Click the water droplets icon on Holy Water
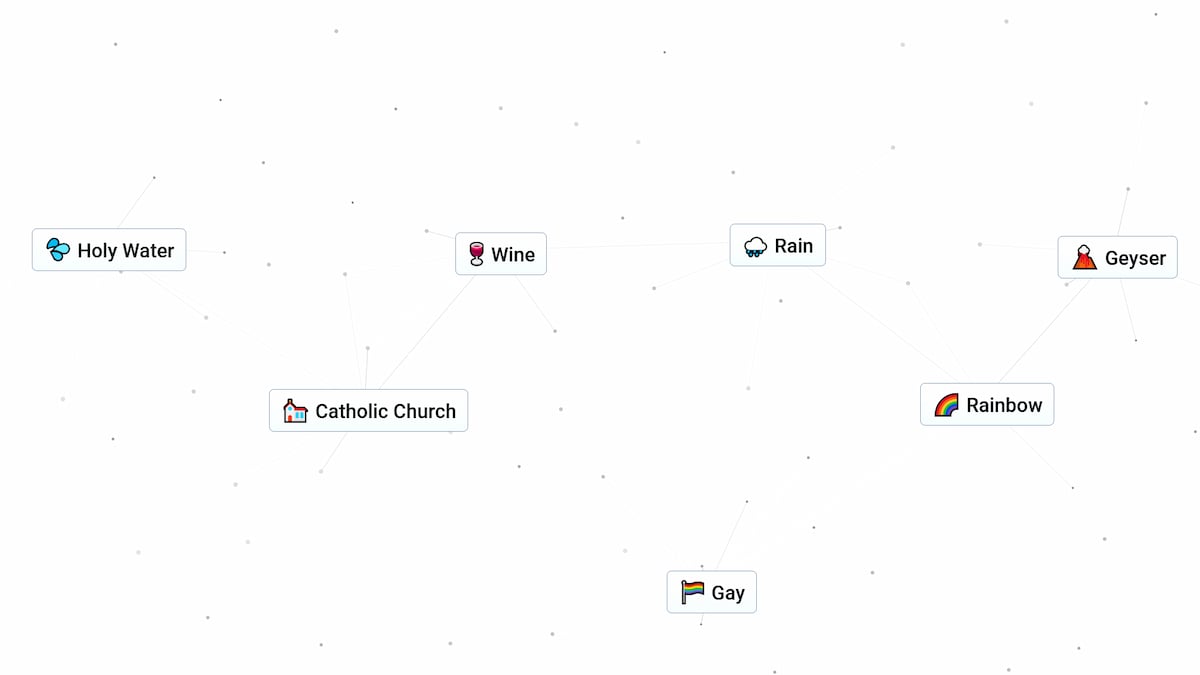 tap(59, 250)
